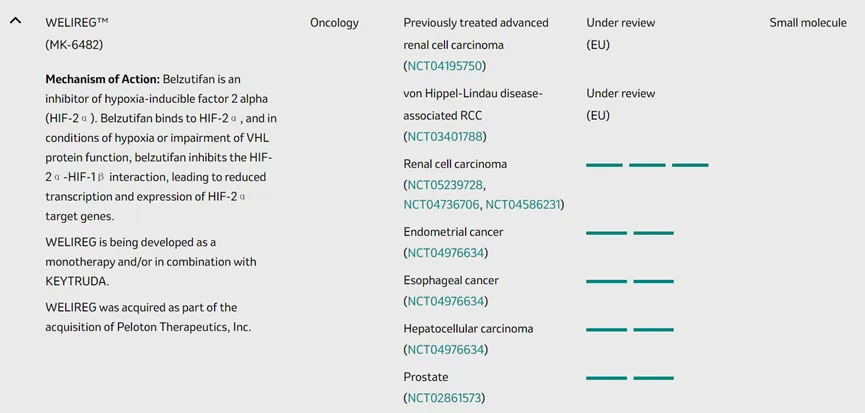Click the Renal cell carcinoma phase bar
The image size is (865, 413).
point(647,164)
